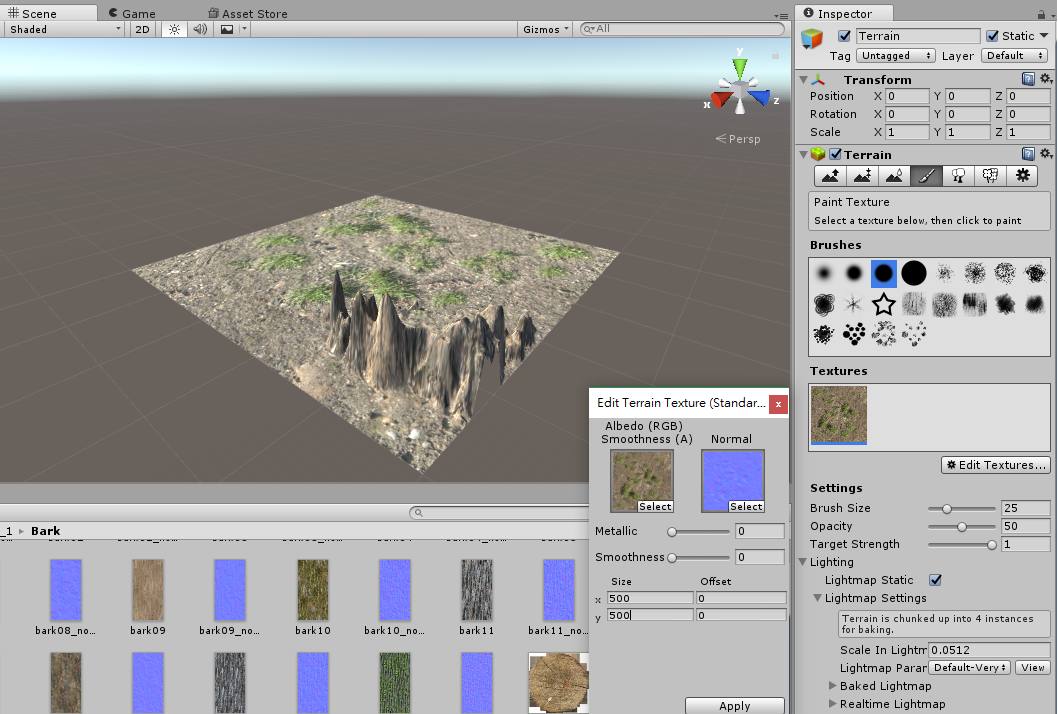Click the Edit Textures button

(x=996, y=465)
